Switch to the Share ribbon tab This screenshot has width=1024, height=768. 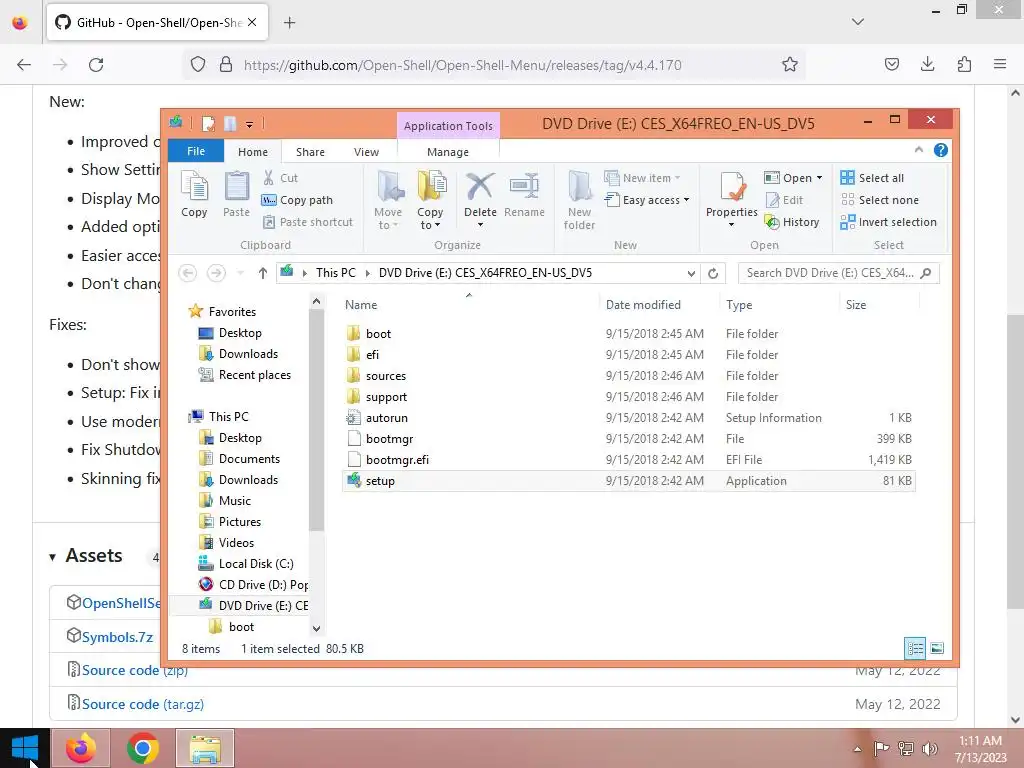point(310,152)
